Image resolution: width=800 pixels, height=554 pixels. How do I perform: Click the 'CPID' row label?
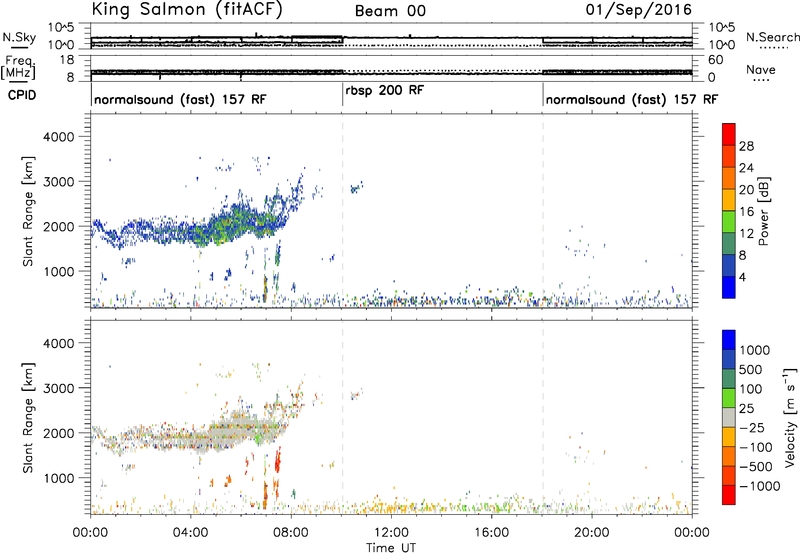pos(22,95)
